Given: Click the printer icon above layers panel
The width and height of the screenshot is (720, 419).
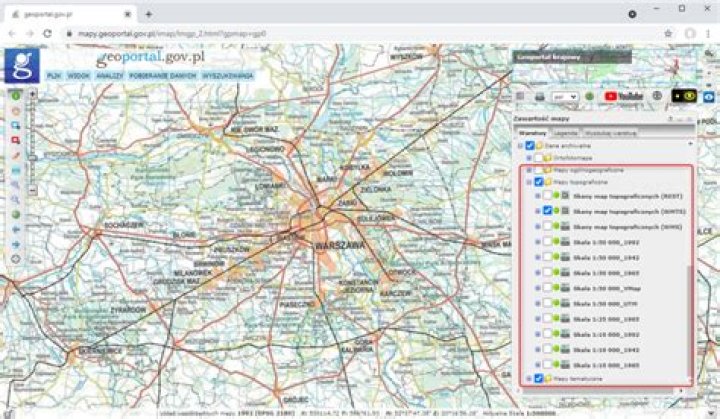Looking at the screenshot, I should tap(540, 96).
